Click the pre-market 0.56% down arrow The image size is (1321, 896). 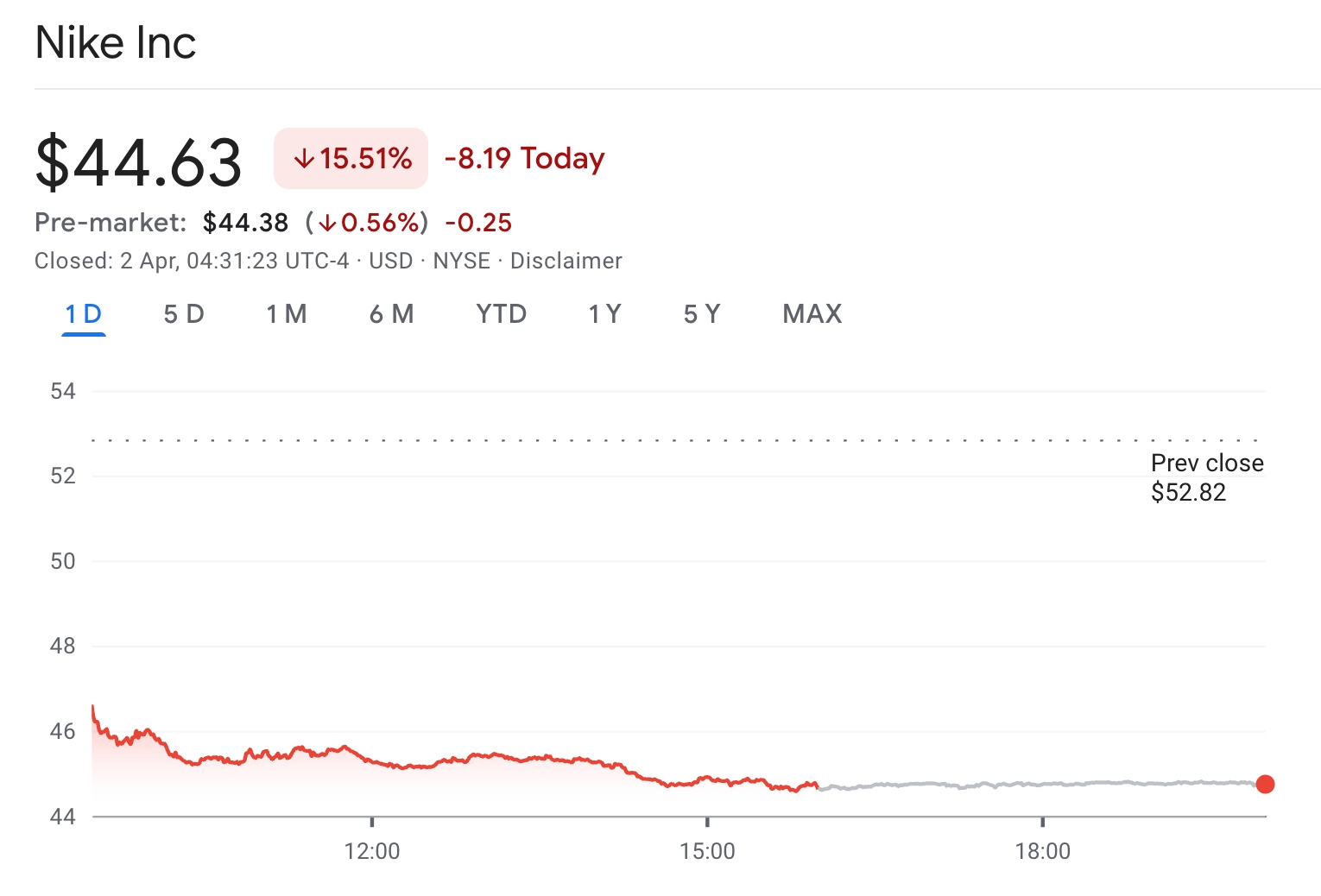327,224
